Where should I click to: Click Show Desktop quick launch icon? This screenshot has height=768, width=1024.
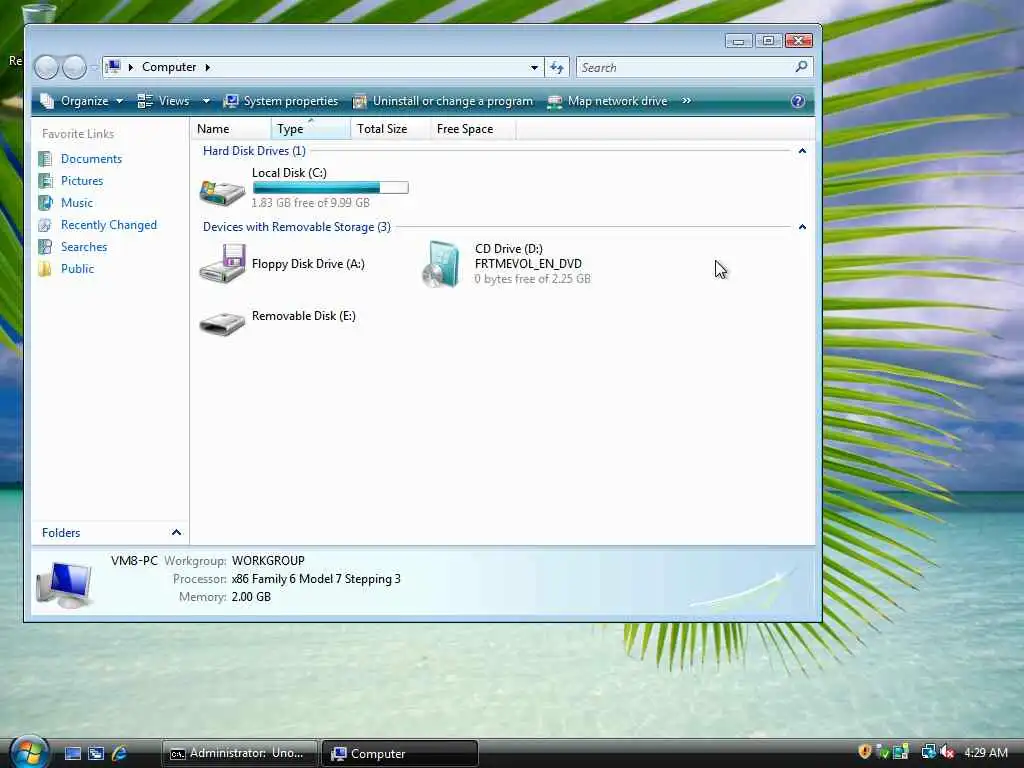(x=72, y=754)
